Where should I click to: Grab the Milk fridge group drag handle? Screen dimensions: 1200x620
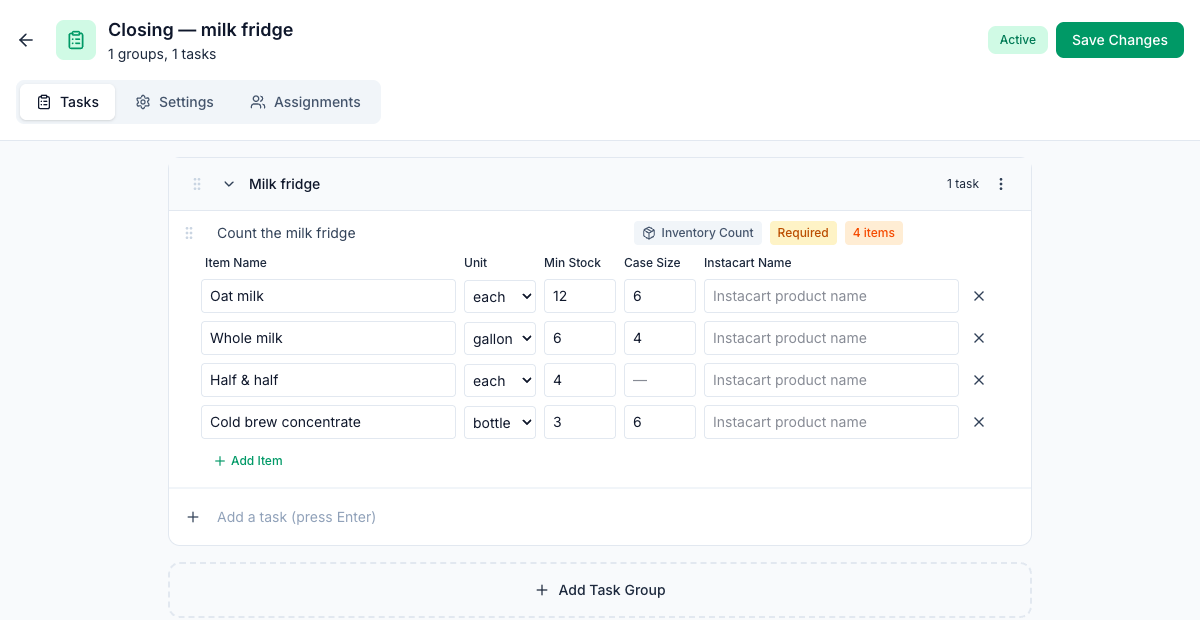197,184
